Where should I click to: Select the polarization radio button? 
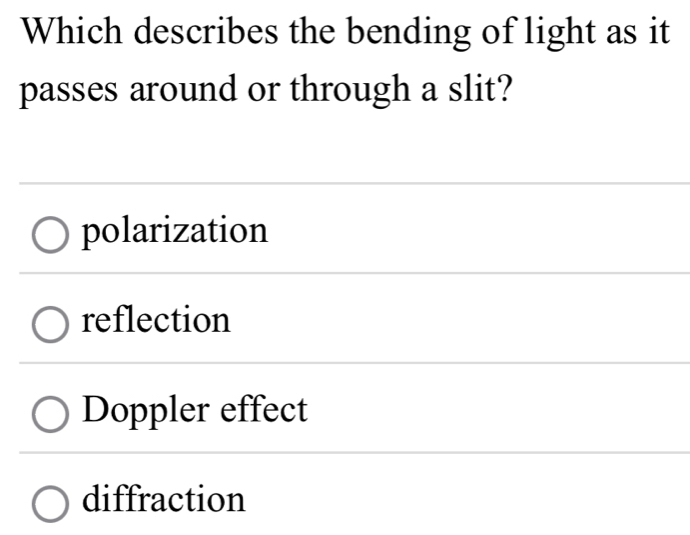tap(50, 234)
